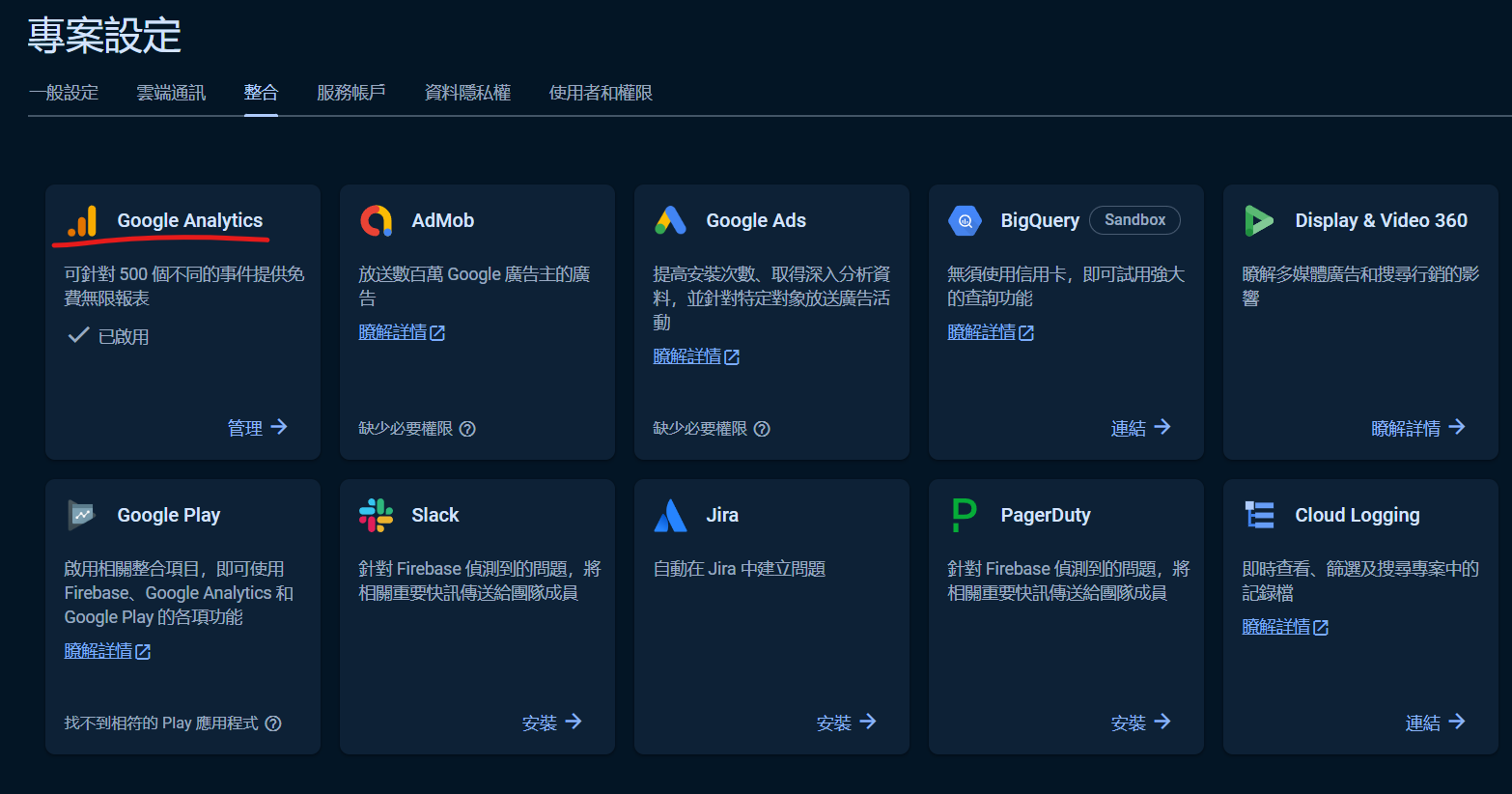
Task: Click 瞭解詳情 on Display & Video 360 card
Action: (x=1406, y=428)
